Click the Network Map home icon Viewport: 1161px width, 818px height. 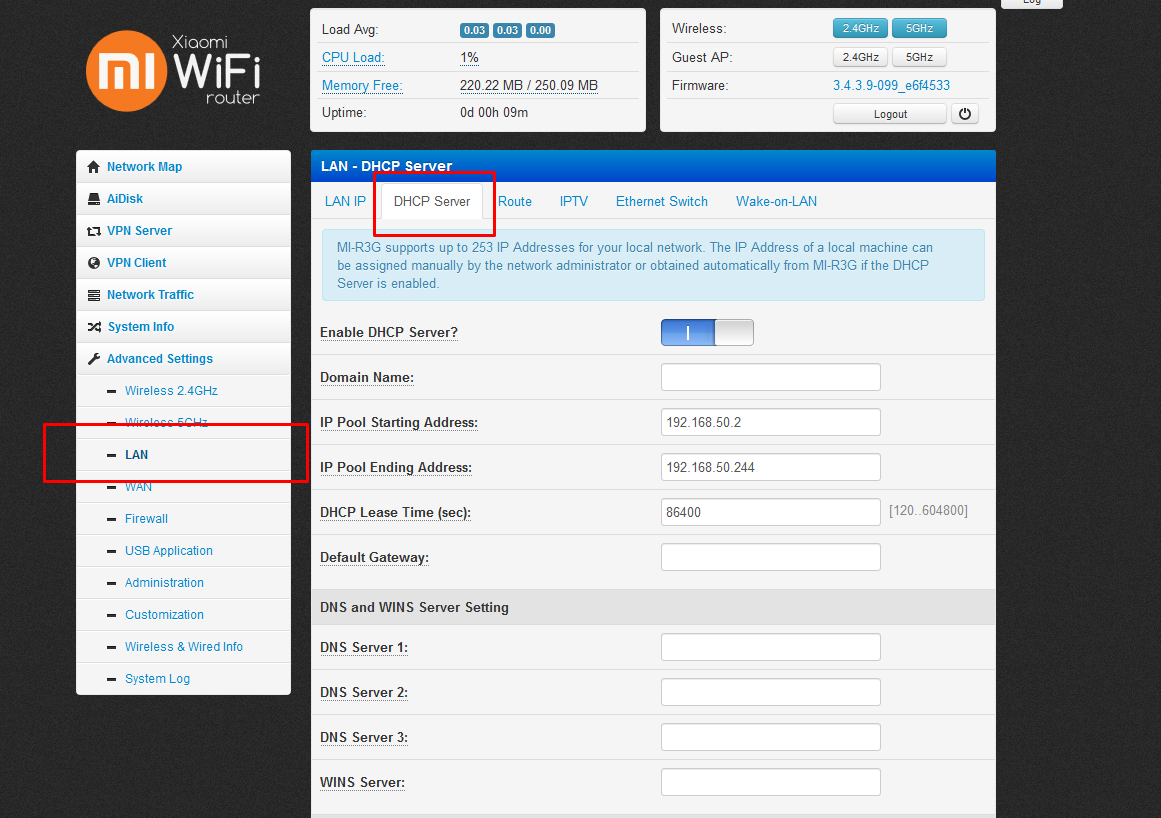[94, 167]
